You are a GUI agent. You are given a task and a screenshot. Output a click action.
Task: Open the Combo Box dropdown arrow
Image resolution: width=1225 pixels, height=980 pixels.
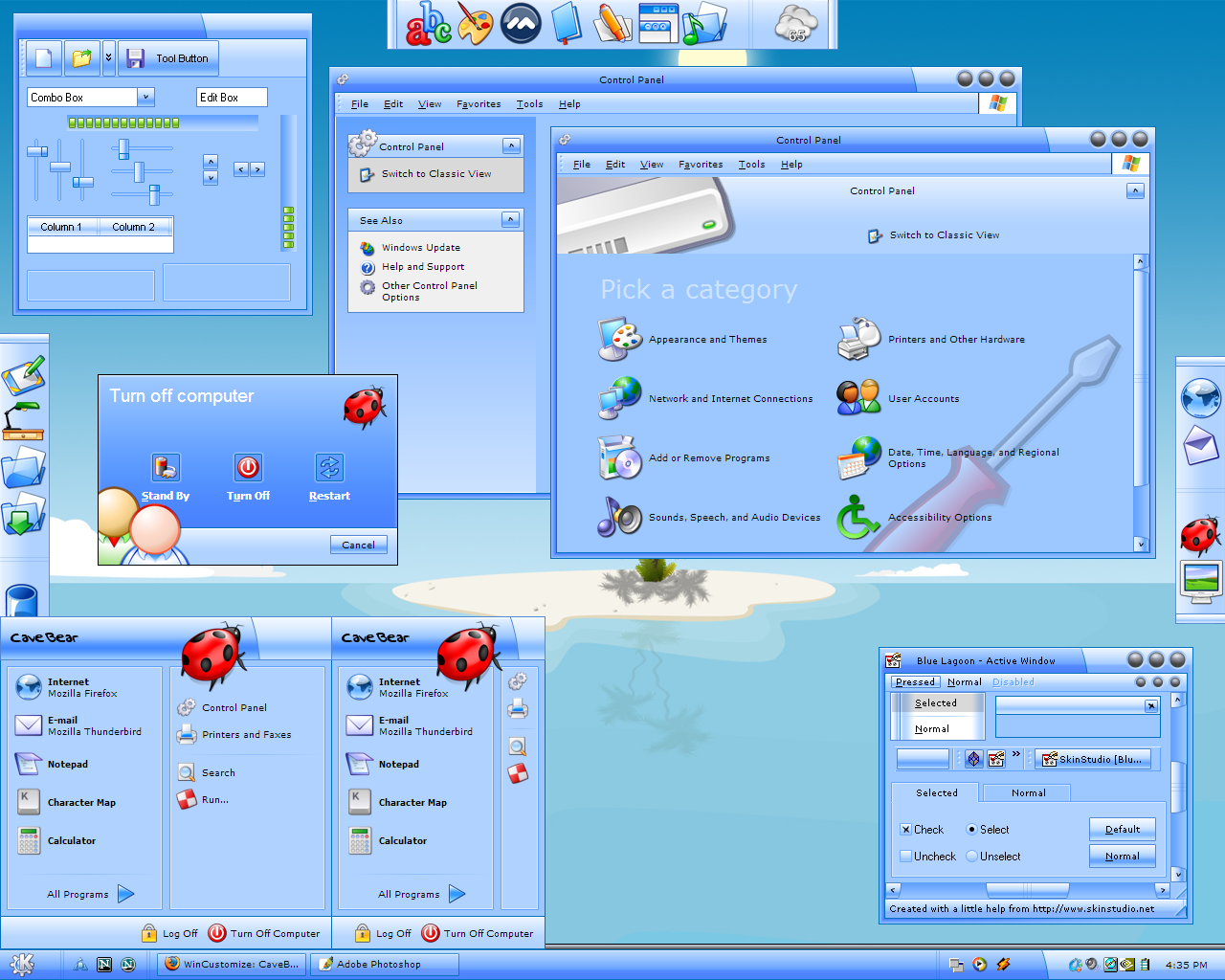(x=145, y=97)
